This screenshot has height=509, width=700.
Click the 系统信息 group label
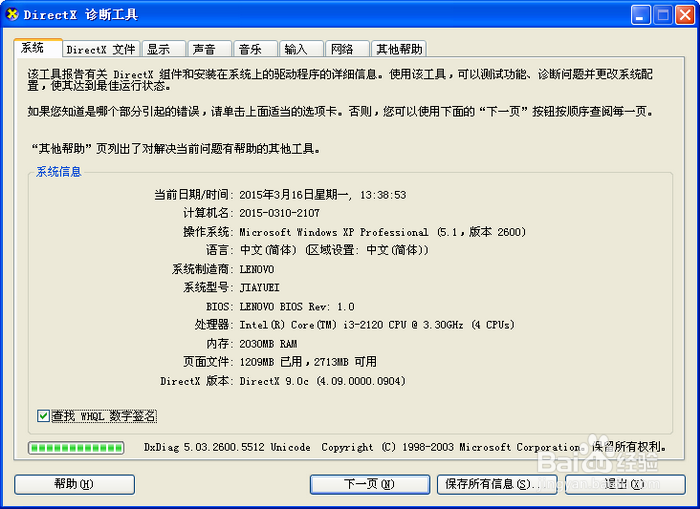(58, 171)
